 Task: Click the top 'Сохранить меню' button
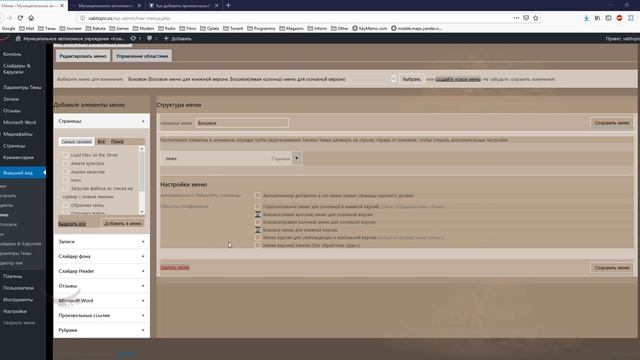click(611, 122)
